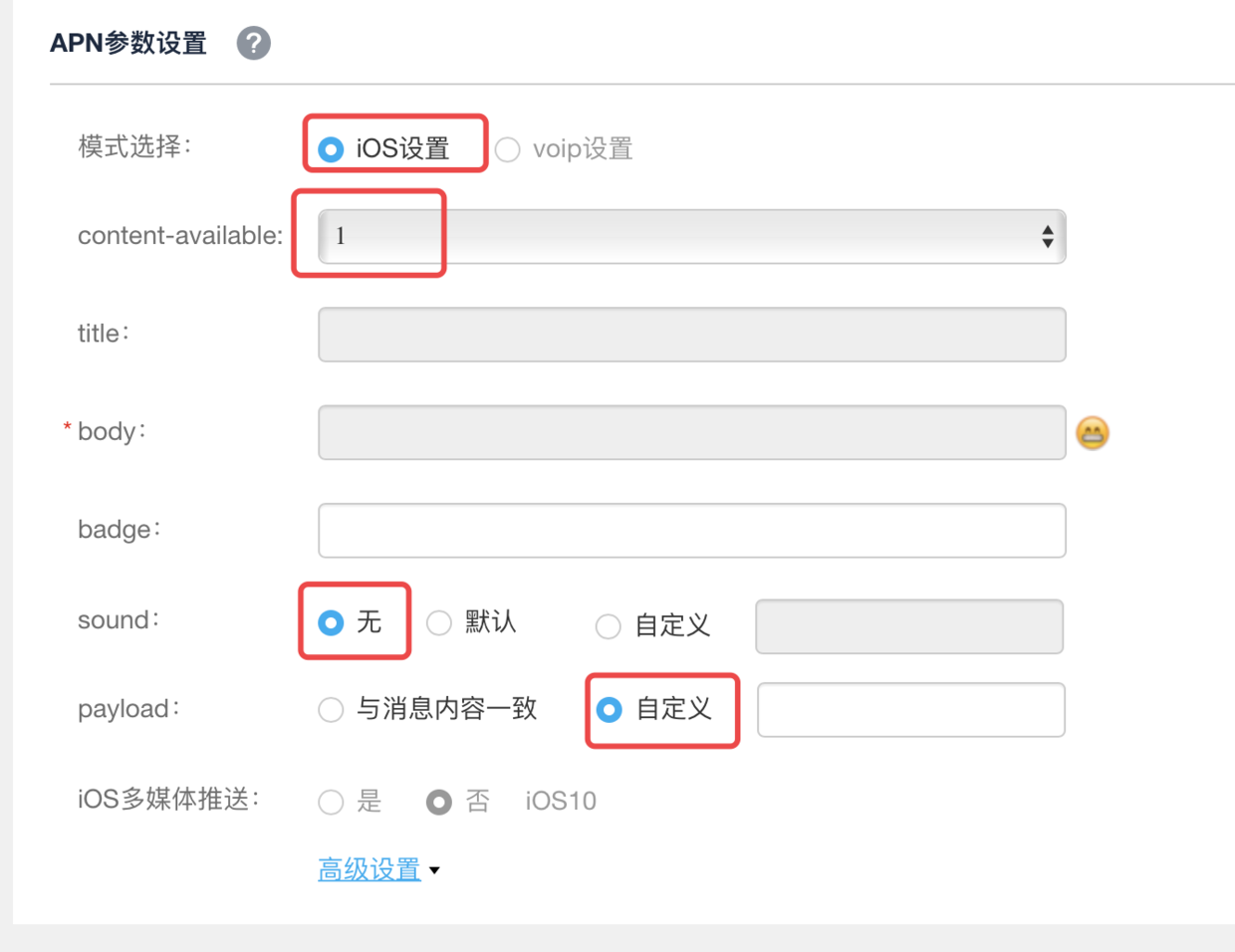Set sound to 无
Image resolution: width=1235 pixels, height=952 pixels.
click(330, 622)
